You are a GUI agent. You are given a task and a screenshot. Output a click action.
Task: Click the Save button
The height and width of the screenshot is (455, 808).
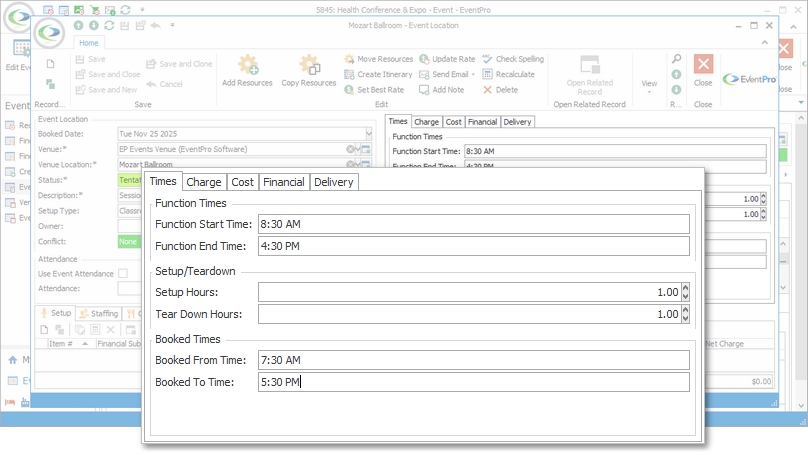tap(91, 59)
